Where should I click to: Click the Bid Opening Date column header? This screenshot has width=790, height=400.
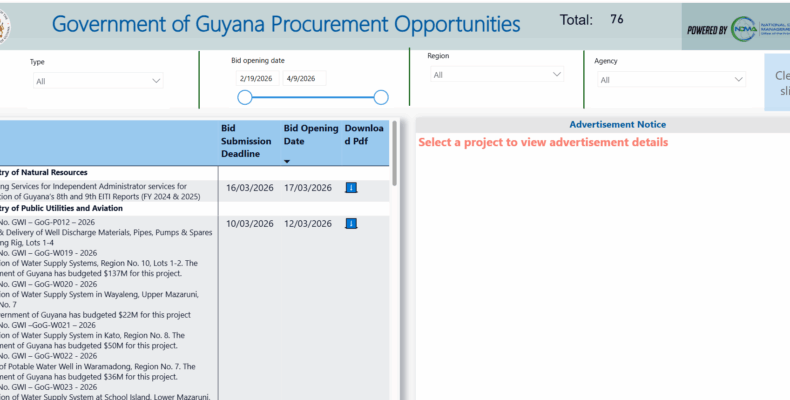[x=311, y=135]
